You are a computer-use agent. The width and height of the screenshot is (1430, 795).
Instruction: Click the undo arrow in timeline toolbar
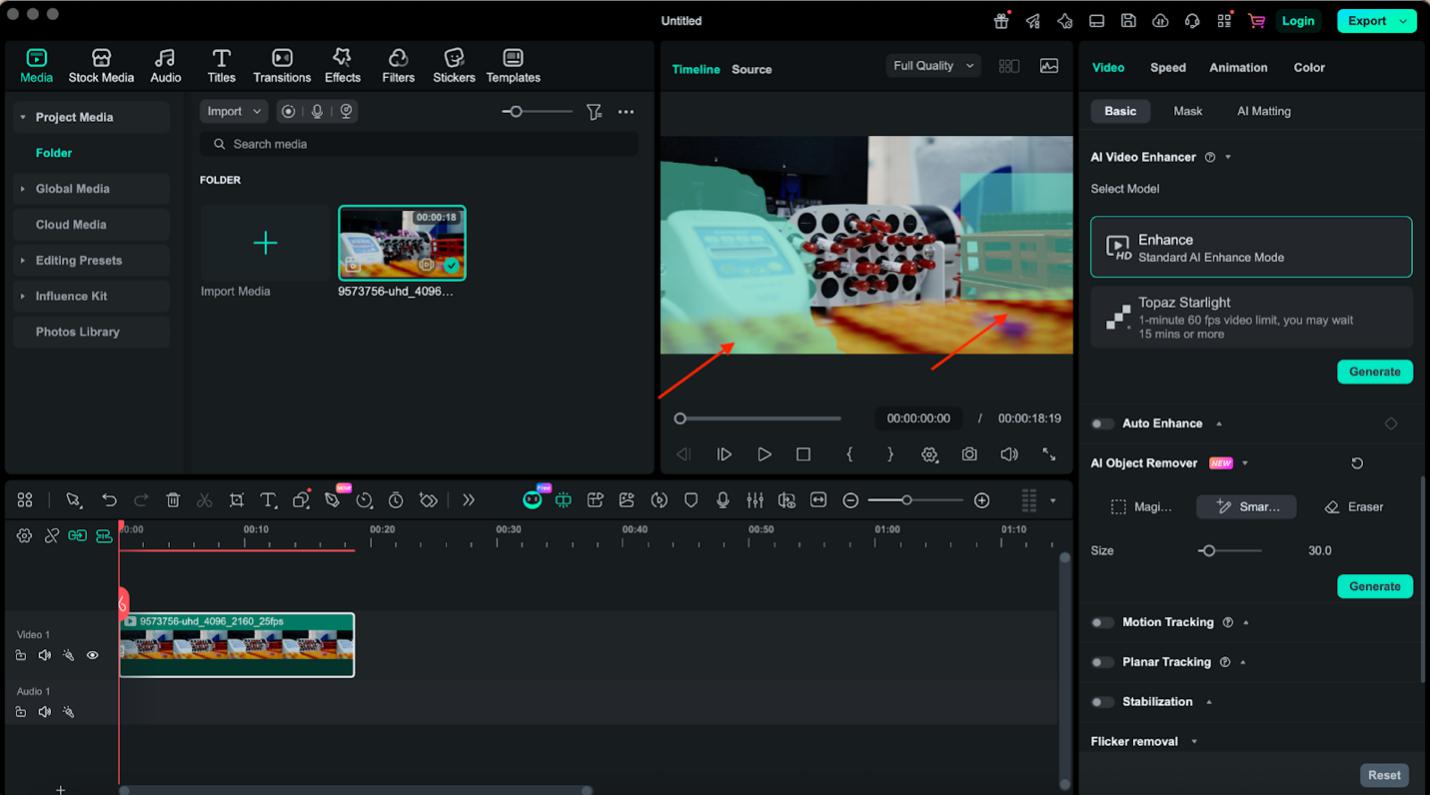[110, 500]
